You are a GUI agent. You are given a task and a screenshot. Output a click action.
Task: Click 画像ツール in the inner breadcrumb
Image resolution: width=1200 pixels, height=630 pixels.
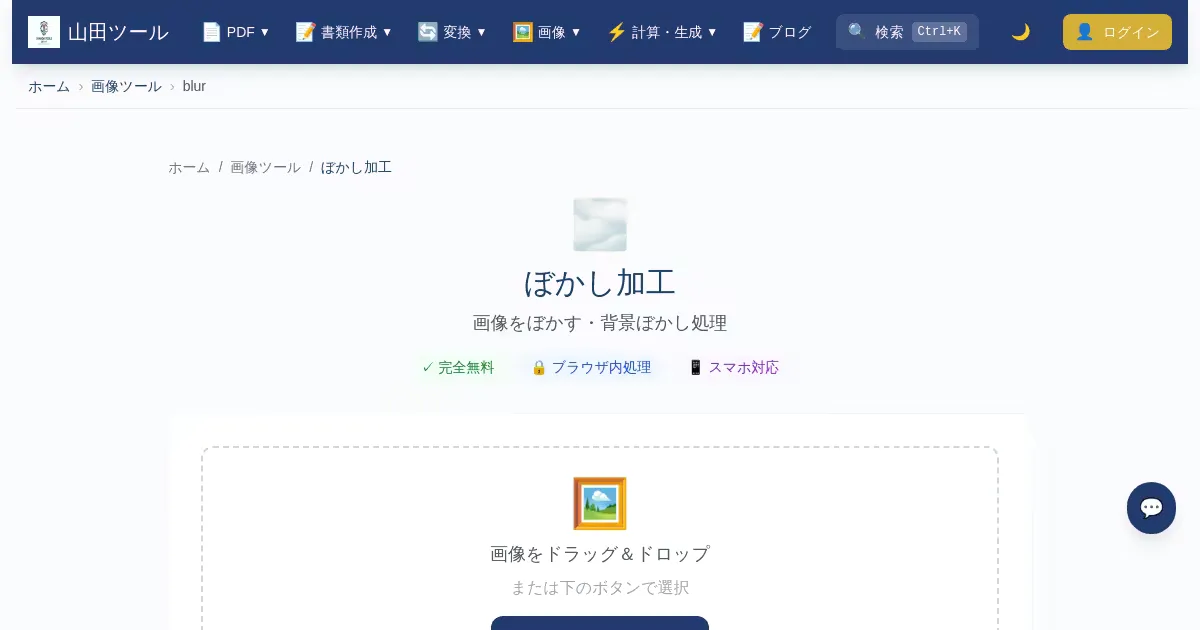pyautogui.click(x=265, y=167)
